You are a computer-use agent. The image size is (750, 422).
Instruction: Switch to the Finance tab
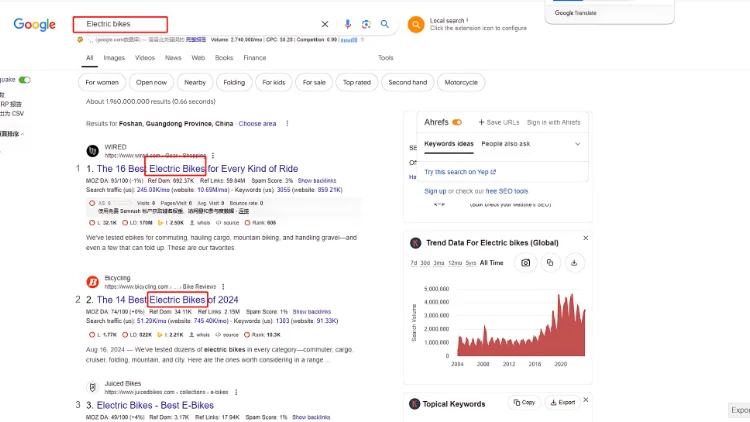pos(254,58)
